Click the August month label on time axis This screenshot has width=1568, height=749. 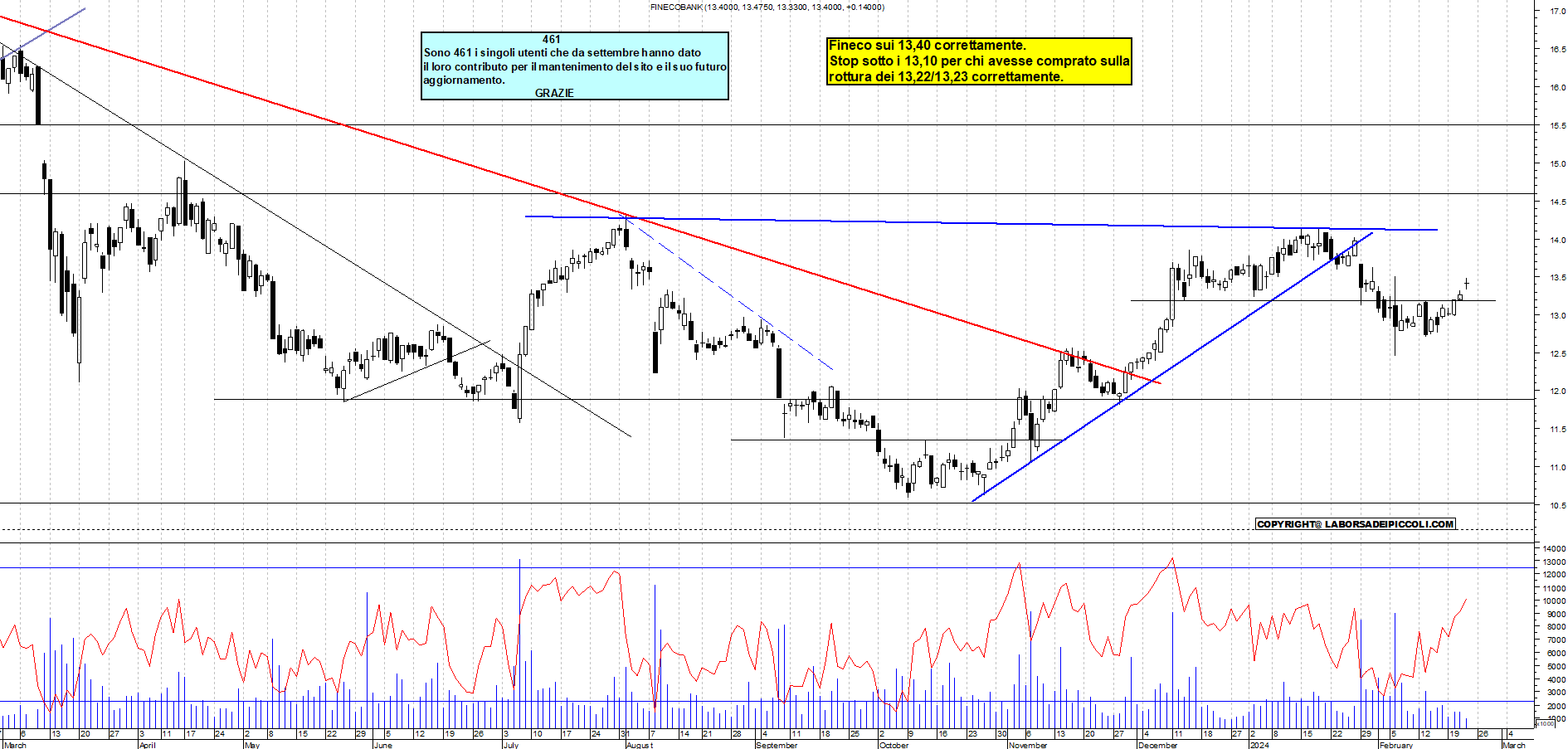[640, 745]
